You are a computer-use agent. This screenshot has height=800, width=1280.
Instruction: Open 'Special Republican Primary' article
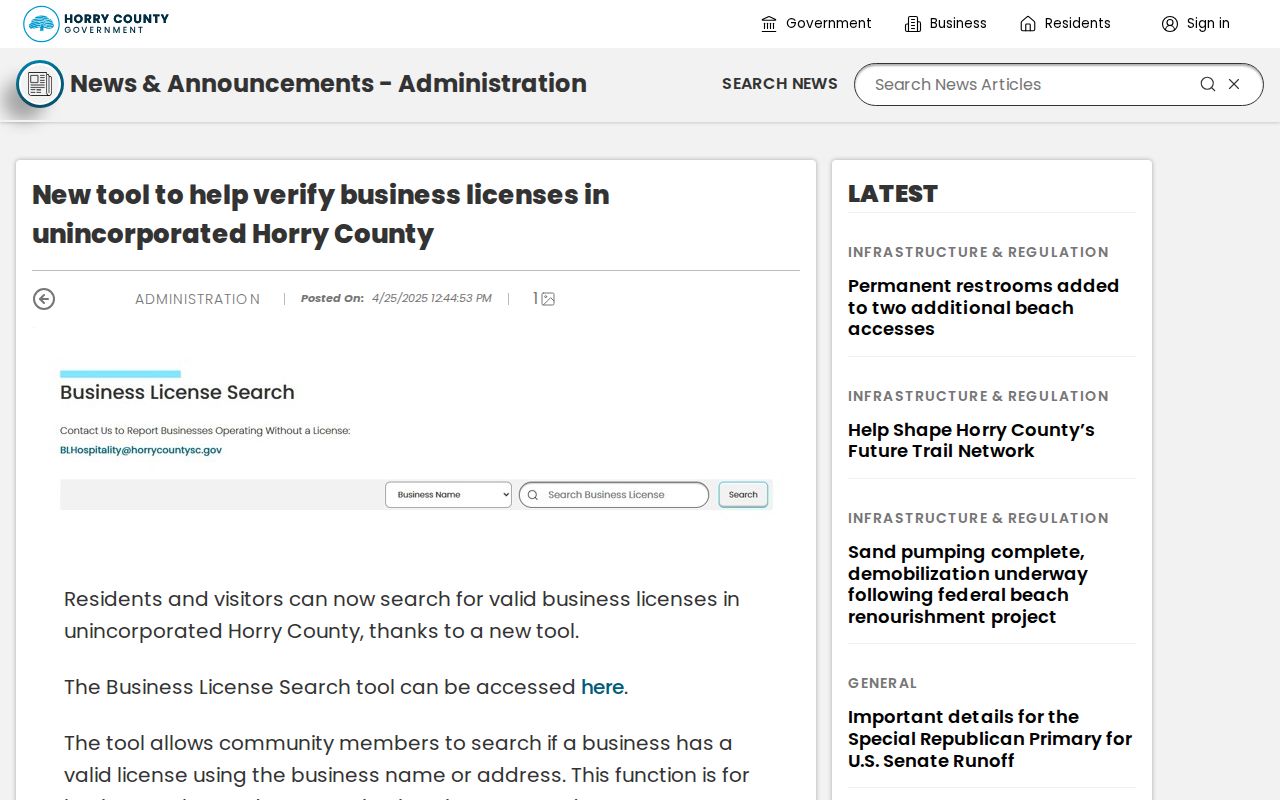(990, 739)
